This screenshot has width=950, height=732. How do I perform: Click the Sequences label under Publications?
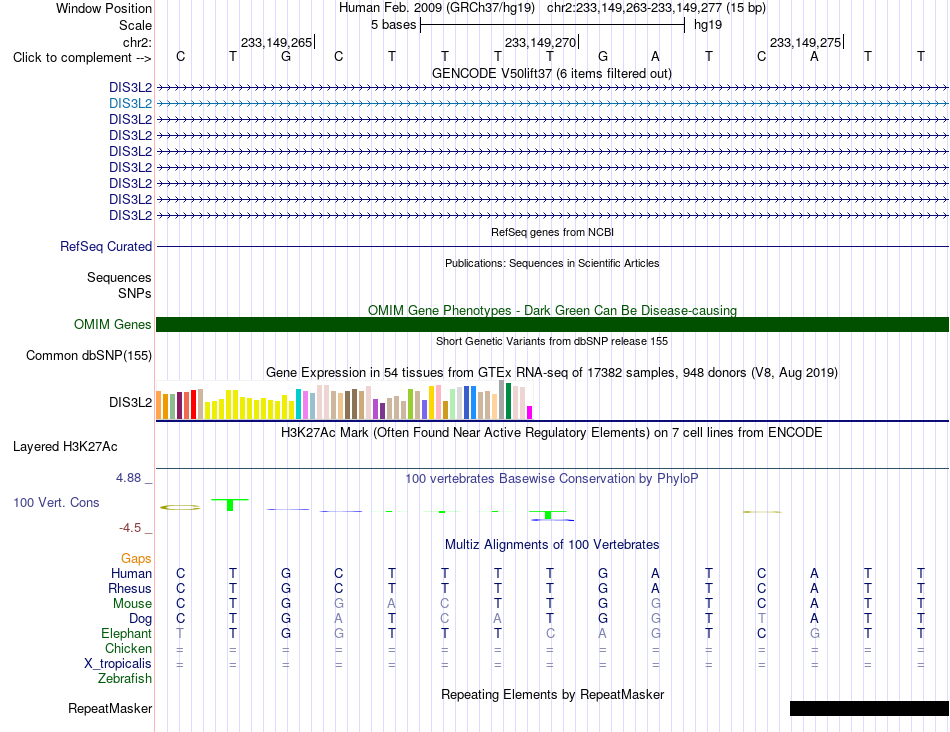click(119, 278)
